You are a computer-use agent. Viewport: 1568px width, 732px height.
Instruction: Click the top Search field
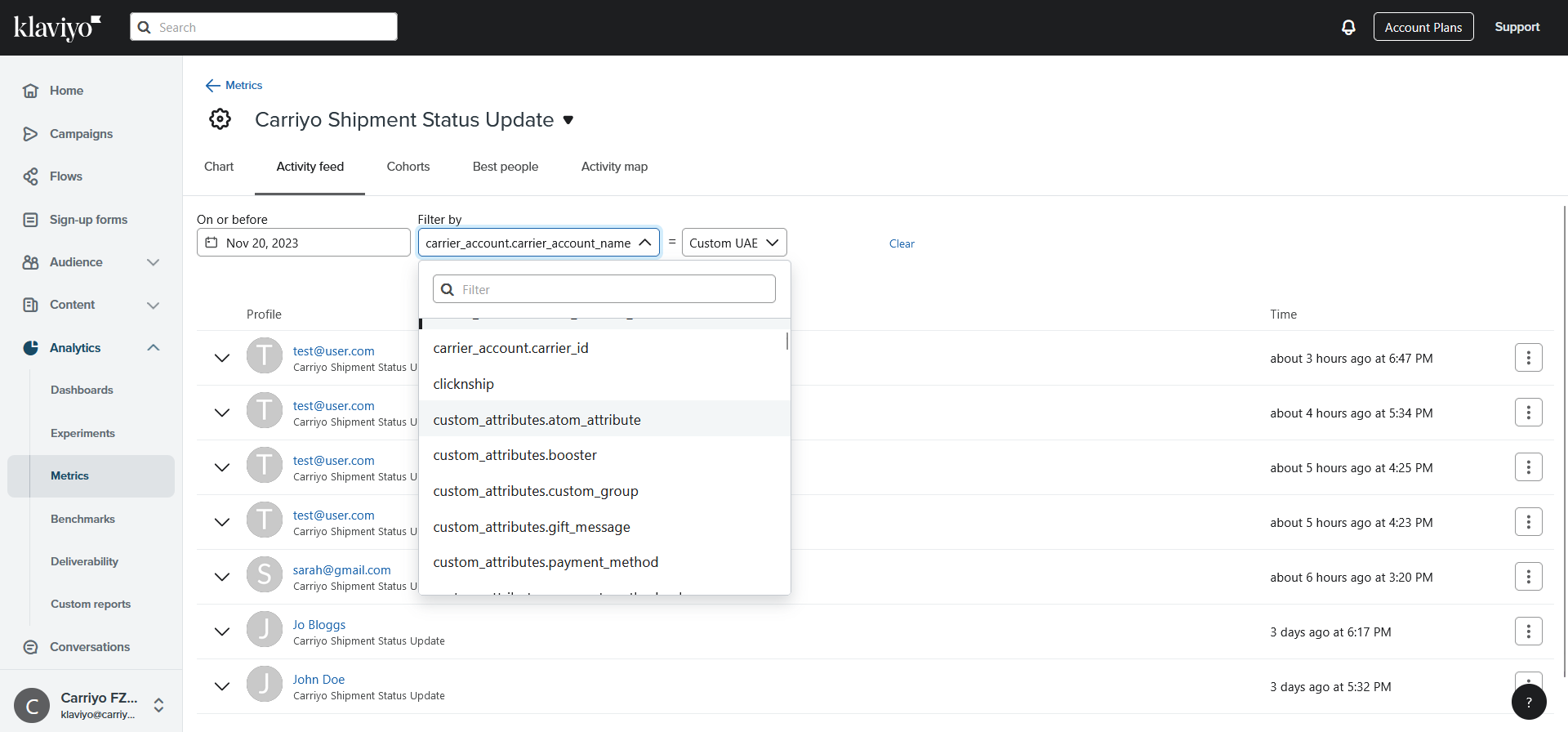pyautogui.click(x=264, y=27)
